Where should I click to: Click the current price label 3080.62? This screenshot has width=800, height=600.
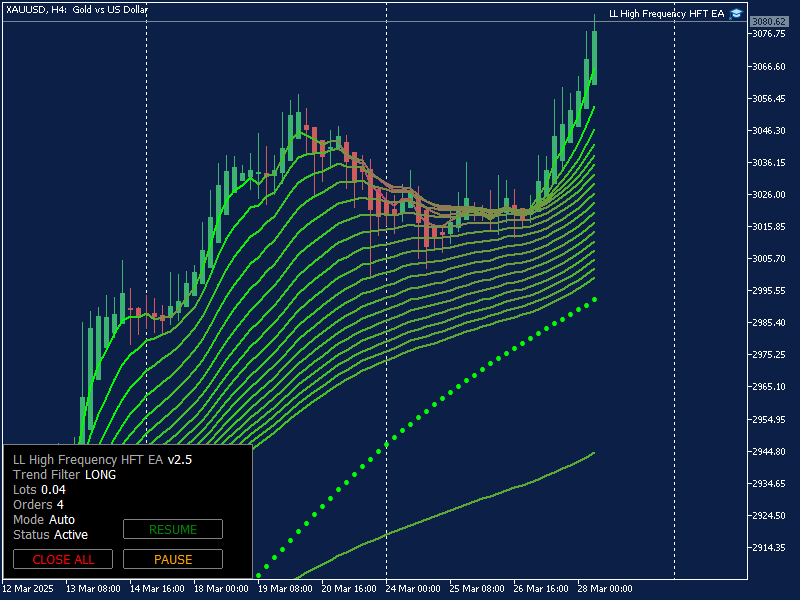click(768, 21)
